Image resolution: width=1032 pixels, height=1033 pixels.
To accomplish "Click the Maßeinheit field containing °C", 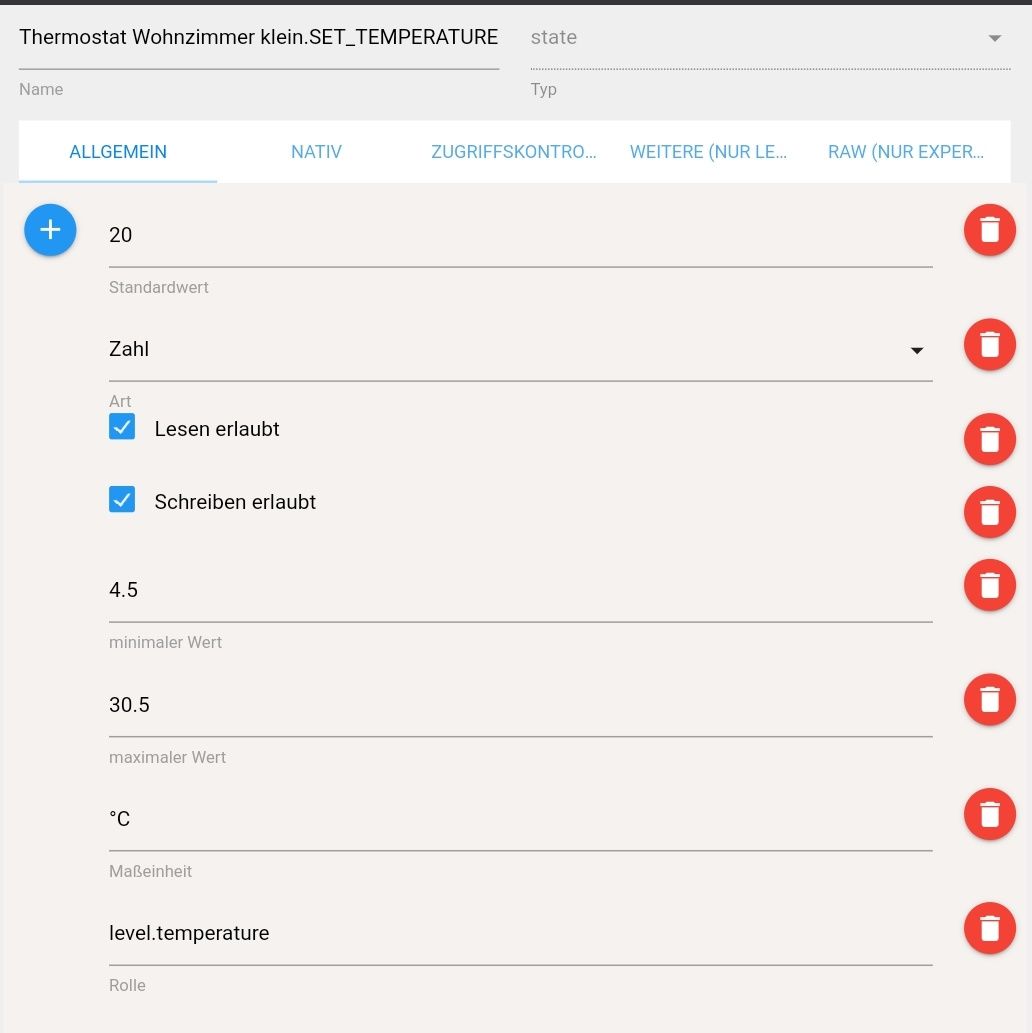I will (x=521, y=819).
